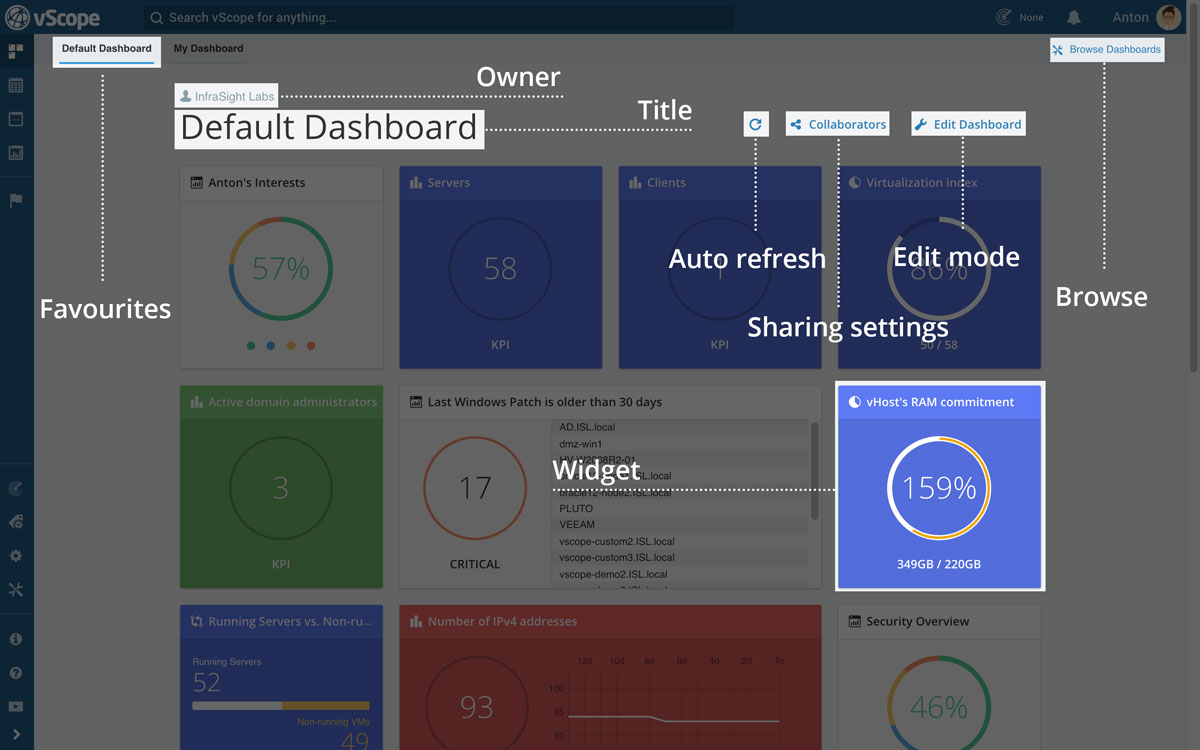The image size is (1200, 750).
Task: Click the InfraSight Labs owner link
Action: click(227, 96)
